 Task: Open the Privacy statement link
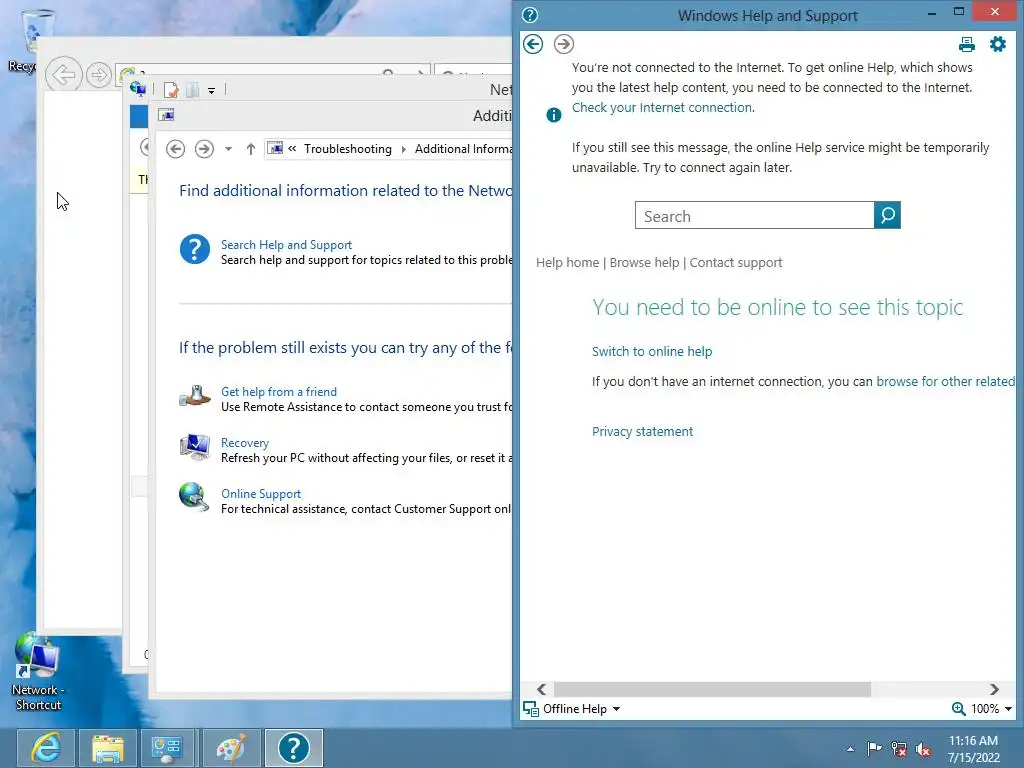click(643, 432)
